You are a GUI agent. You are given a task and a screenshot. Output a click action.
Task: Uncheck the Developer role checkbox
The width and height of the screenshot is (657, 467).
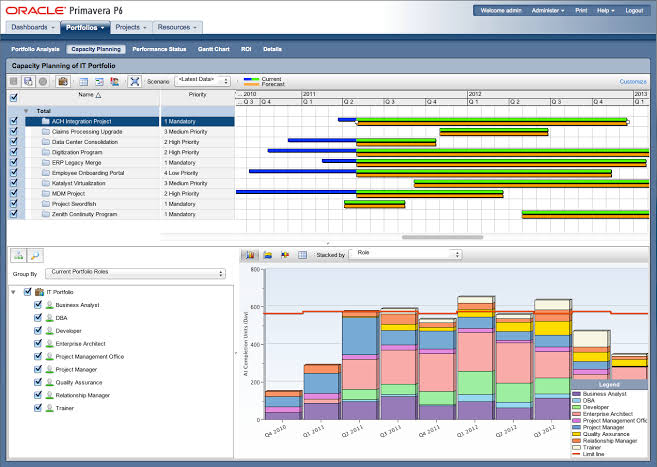click(x=38, y=330)
